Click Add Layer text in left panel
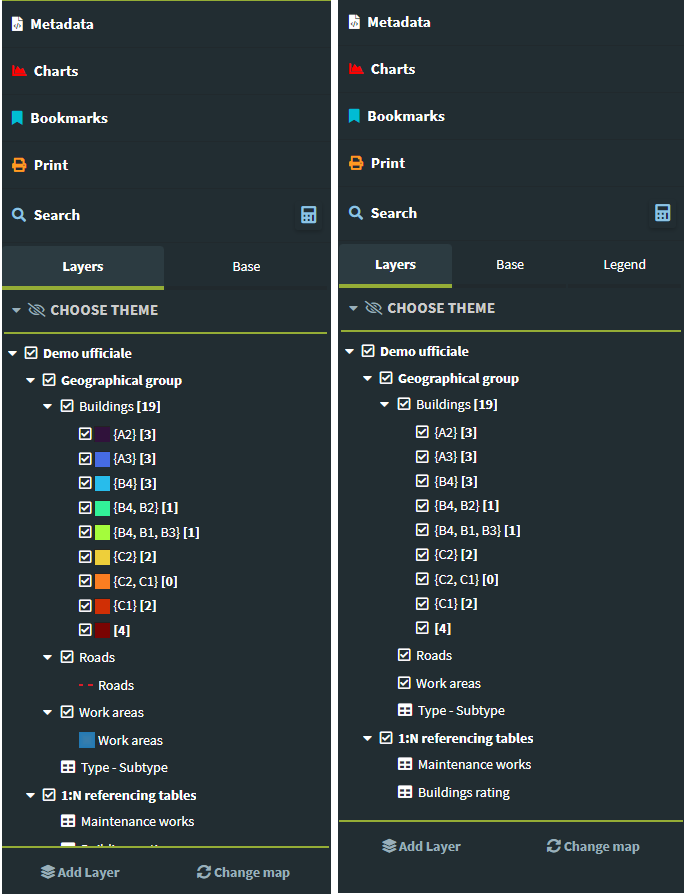This screenshot has width=684, height=894. point(88,872)
